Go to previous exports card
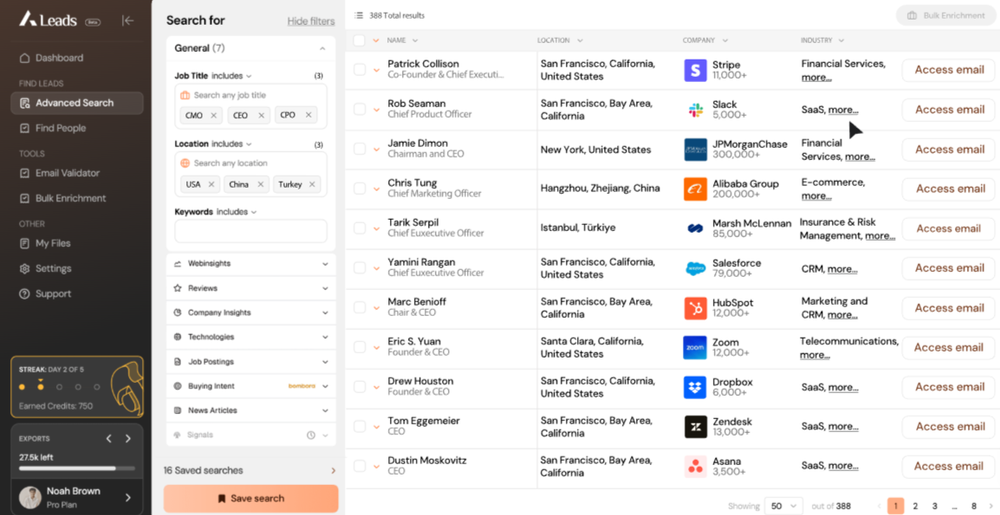The image size is (1000, 515). [x=108, y=439]
